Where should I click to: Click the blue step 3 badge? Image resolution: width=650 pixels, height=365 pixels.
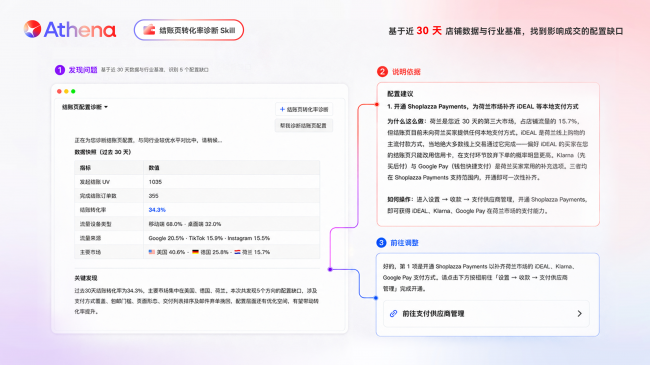381,243
